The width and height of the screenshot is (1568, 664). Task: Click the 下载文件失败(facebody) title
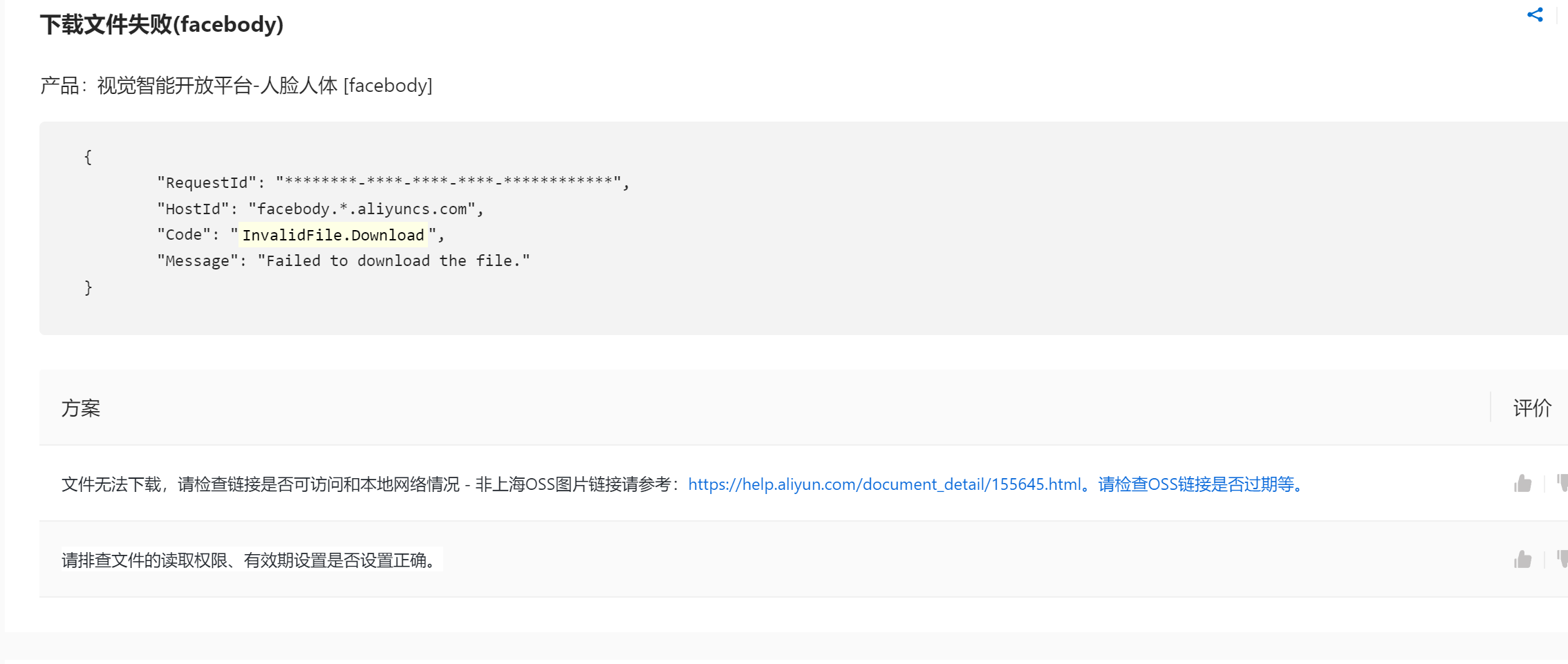point(162,25)
